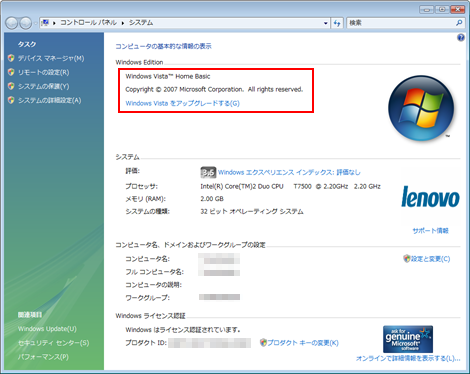Image resolution: width=470 pixels, height=374 pixels.
Task: Click inside the 検索 search field
Action: coord(400,23)
